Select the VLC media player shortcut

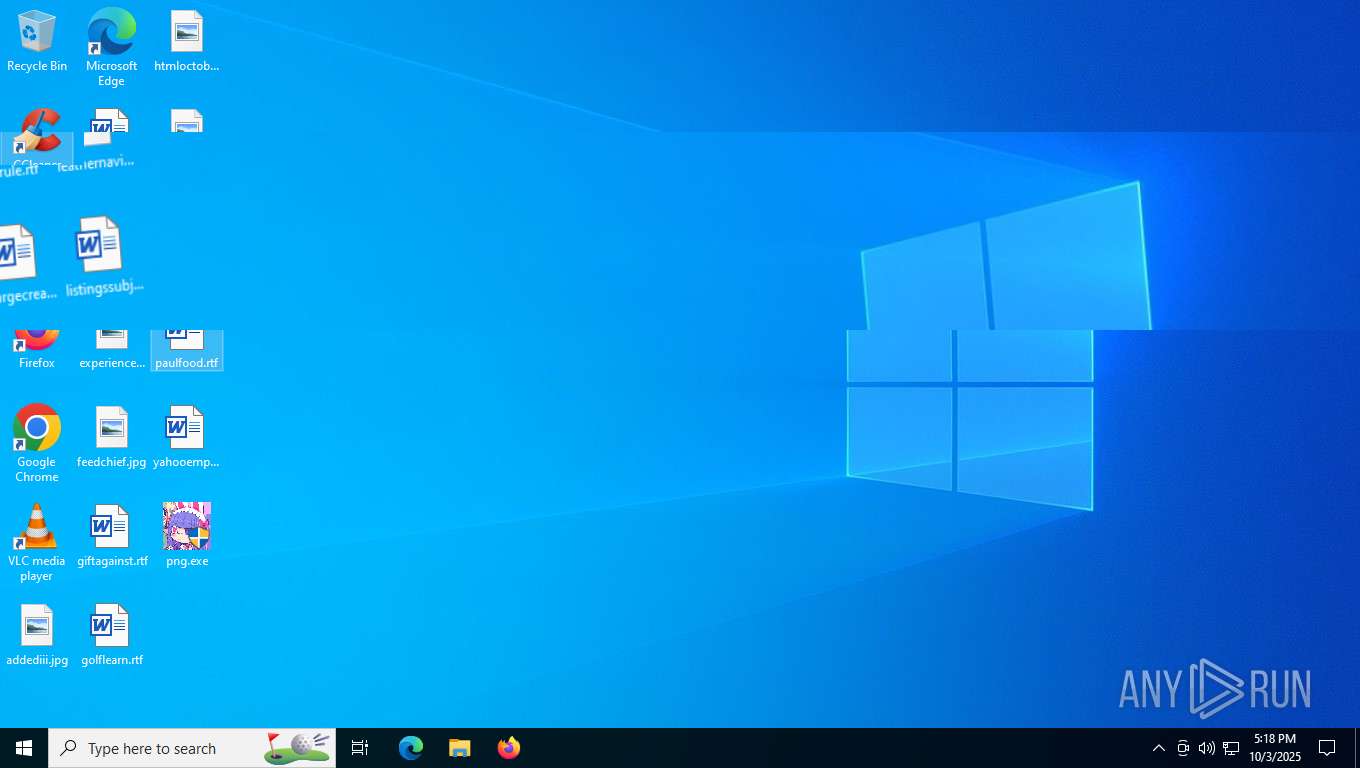click(37, 543)
